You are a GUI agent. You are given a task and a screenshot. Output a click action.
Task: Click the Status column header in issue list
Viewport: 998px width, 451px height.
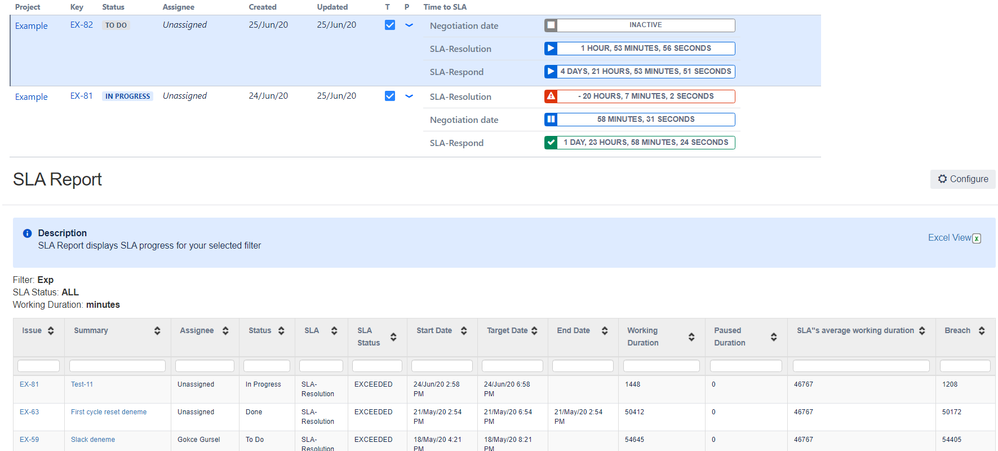[x=113, y=7]
